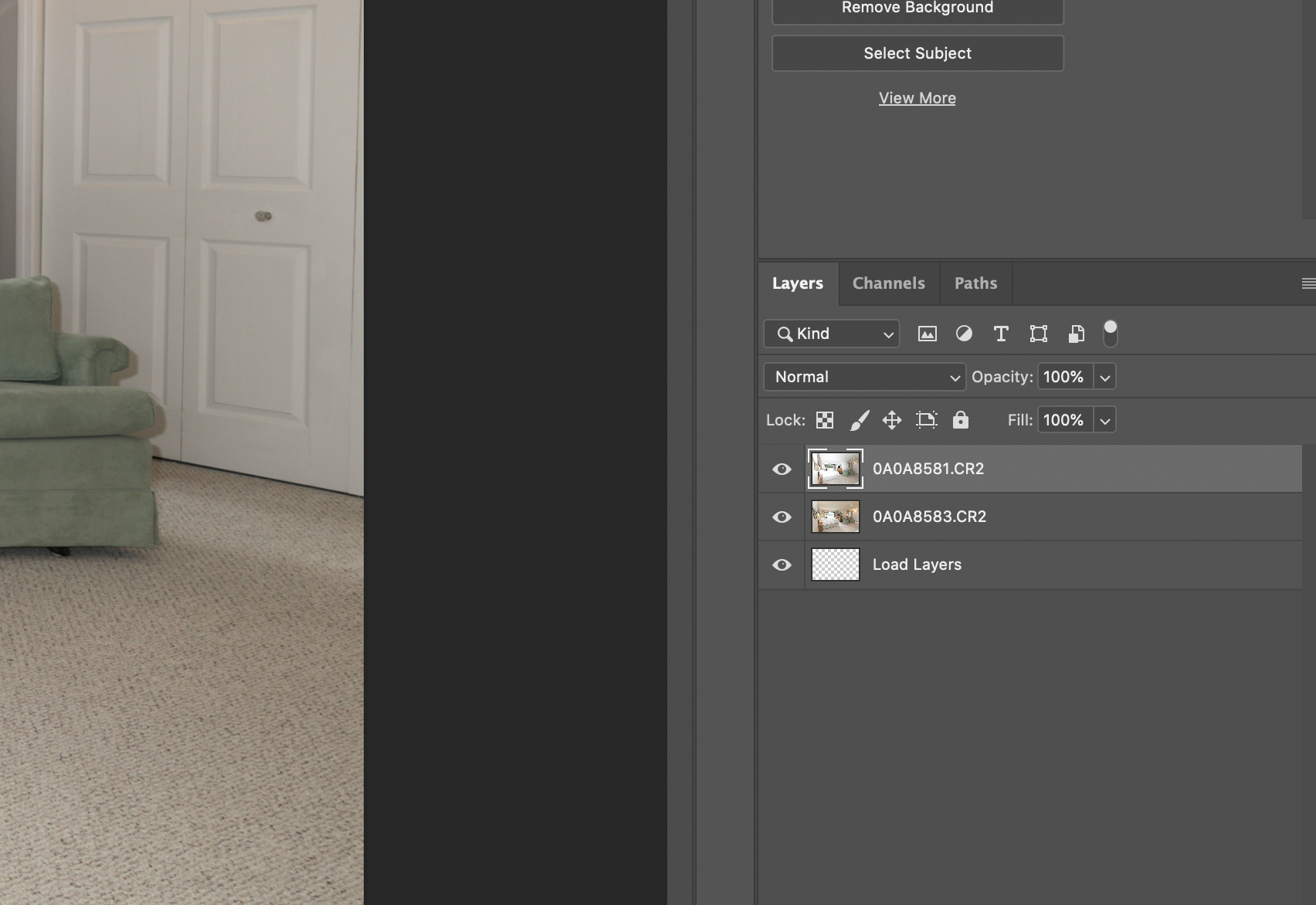The image size is (1316, 905).
Task: Filter layers by shape layers icon
Action: (x=1038, y=334)
